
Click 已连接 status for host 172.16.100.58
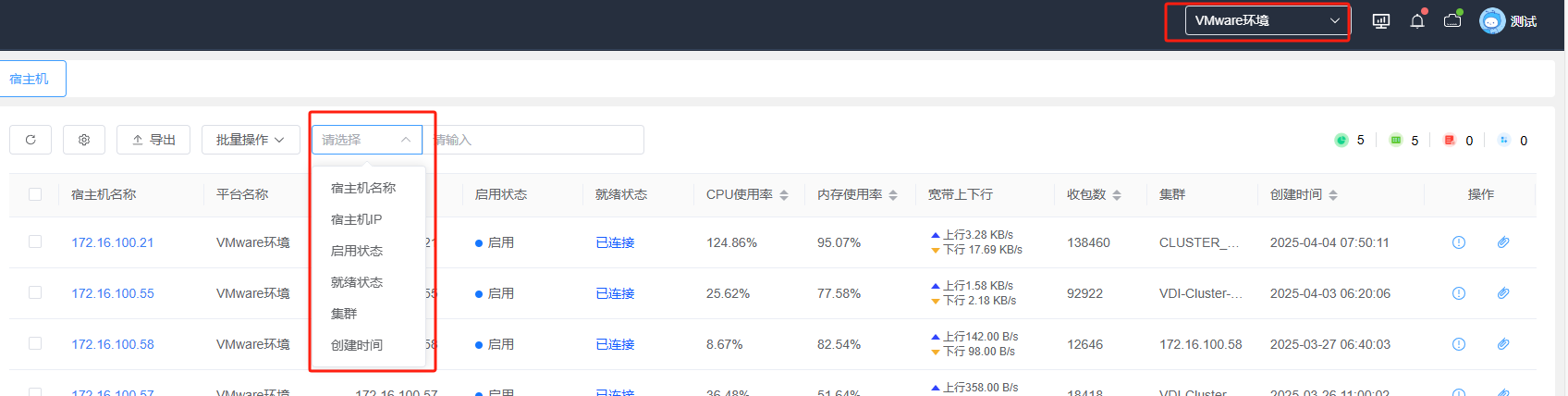click(x=615, y=344)
